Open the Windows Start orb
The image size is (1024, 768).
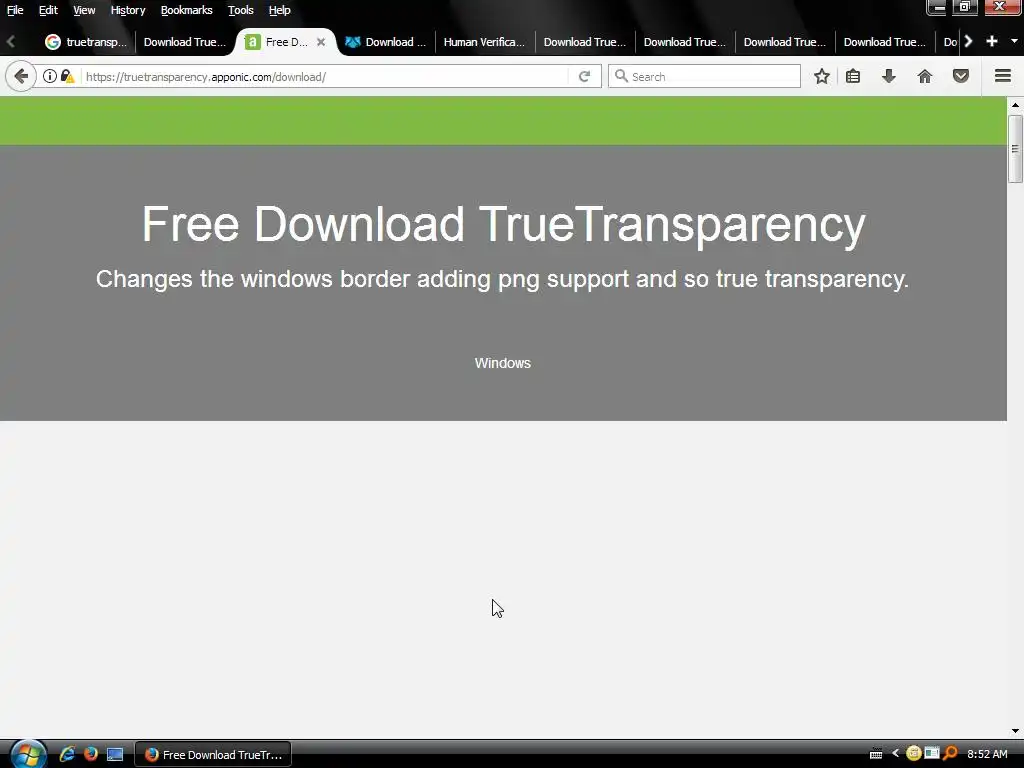(28, 755)
